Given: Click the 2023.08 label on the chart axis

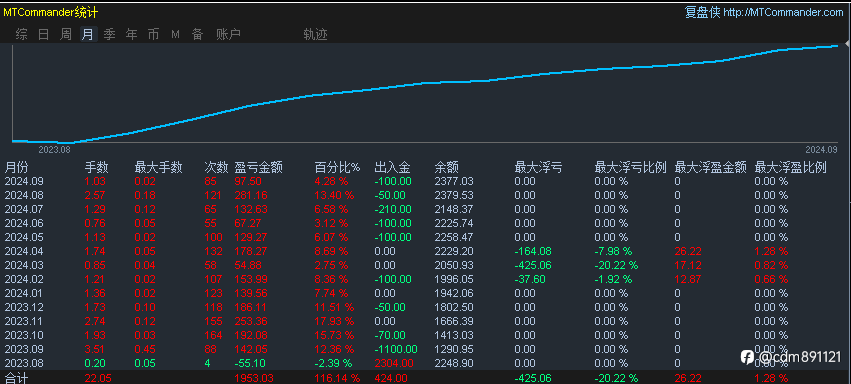Looking at the screenshot, I should pos(55,149).
